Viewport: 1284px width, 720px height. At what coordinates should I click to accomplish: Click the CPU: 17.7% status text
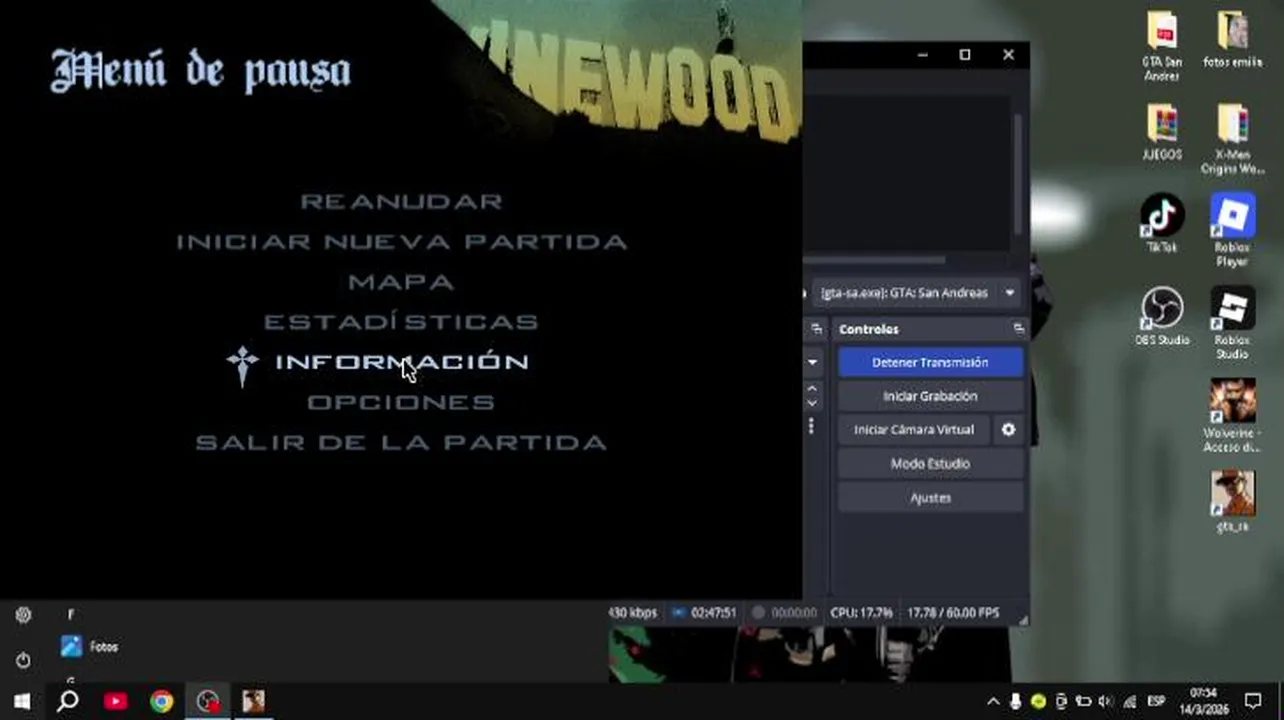(862, 612)
